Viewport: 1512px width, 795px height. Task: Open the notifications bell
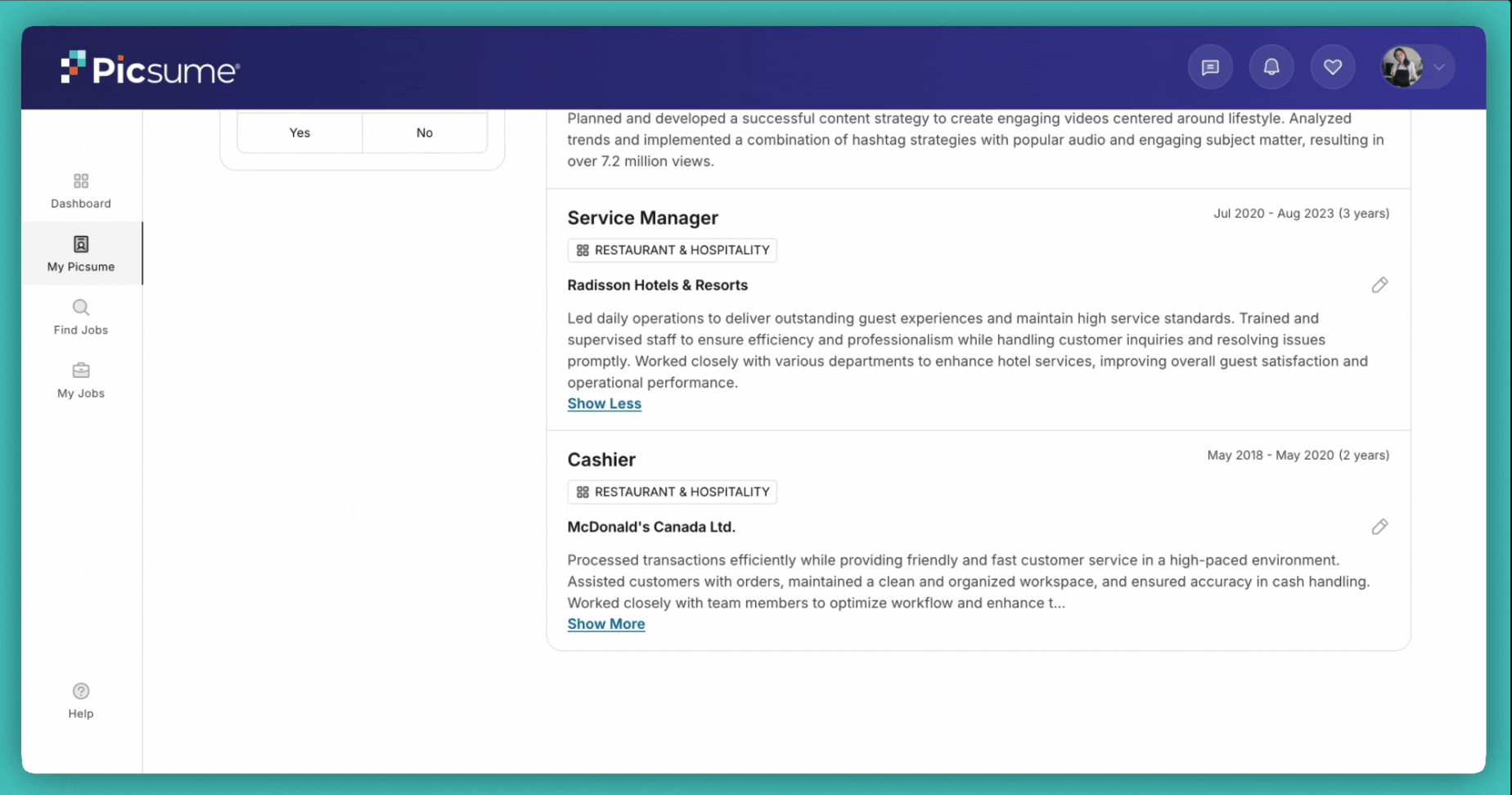[x=1271, y=67]
